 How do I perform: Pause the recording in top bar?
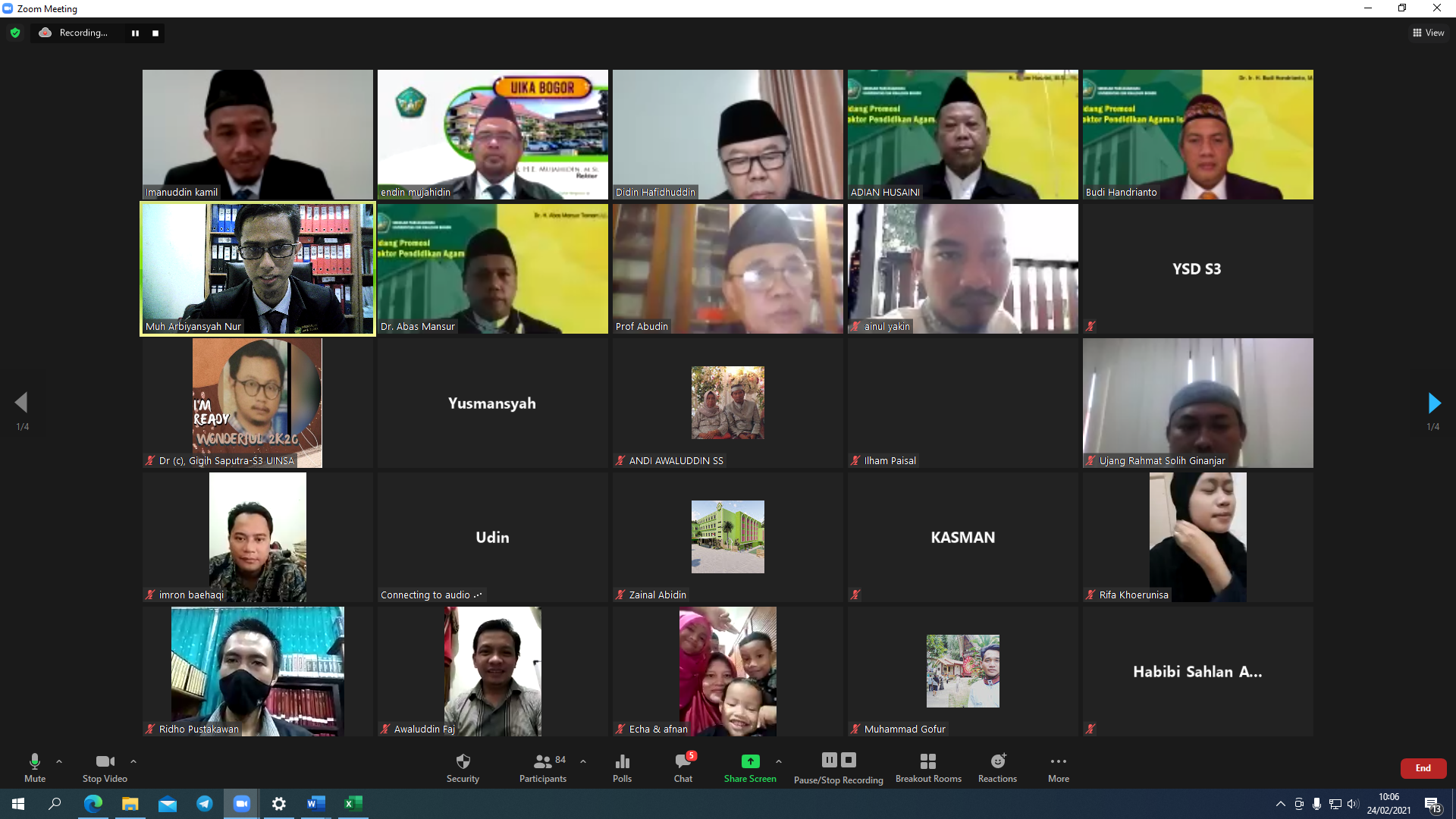[135, 33]
